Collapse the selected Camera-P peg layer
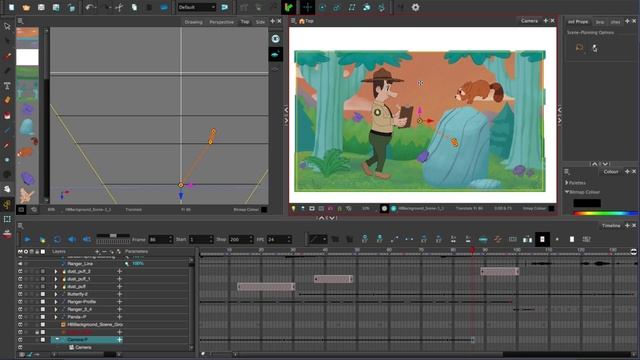640x360 pixels. point(57,340)
